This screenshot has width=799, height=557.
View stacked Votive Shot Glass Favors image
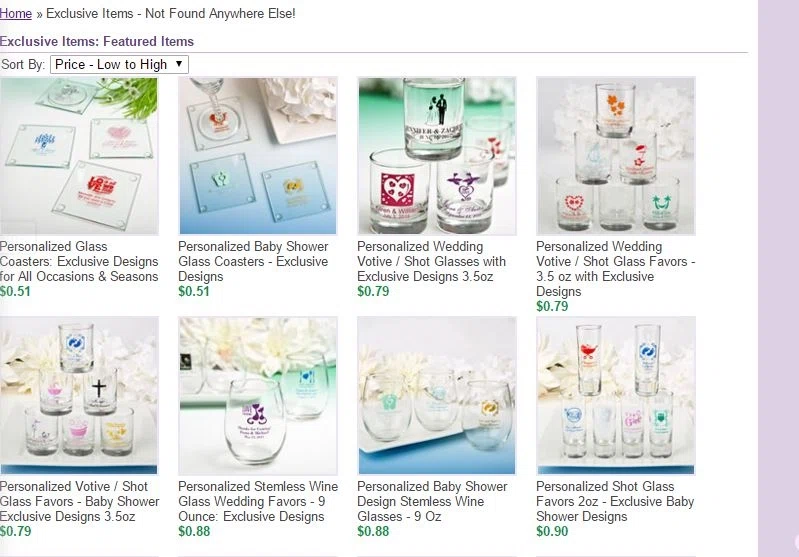616,156
